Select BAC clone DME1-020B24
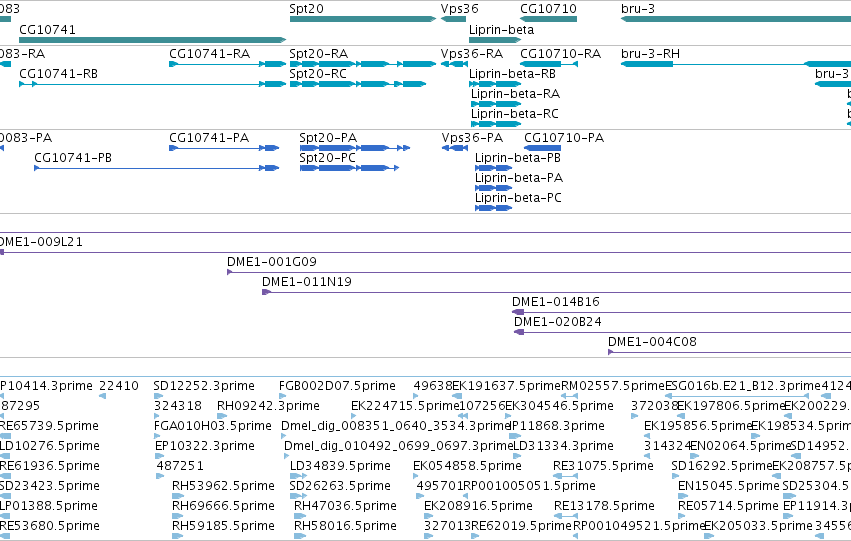851x541 pixels. pos(683,332)
